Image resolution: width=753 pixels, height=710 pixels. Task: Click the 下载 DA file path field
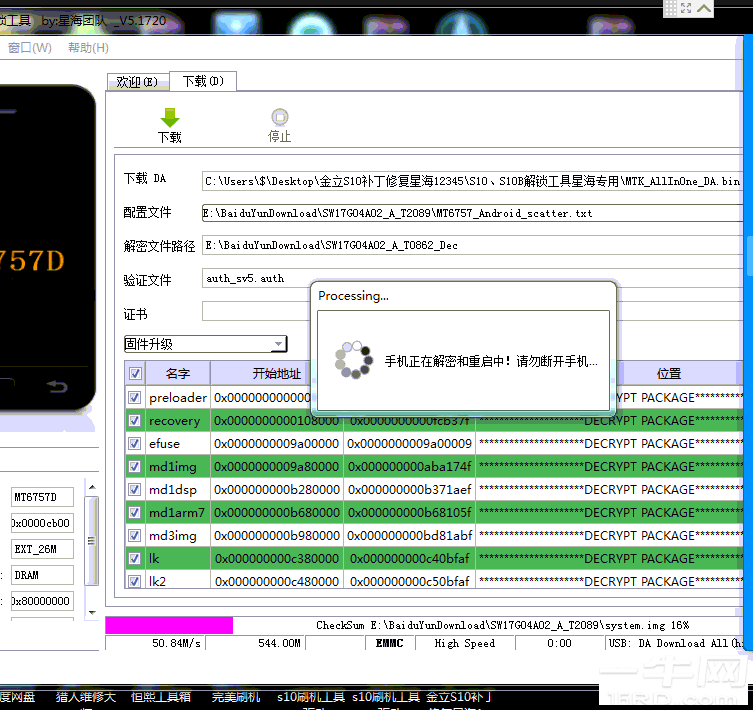click(x=472, y=181)
